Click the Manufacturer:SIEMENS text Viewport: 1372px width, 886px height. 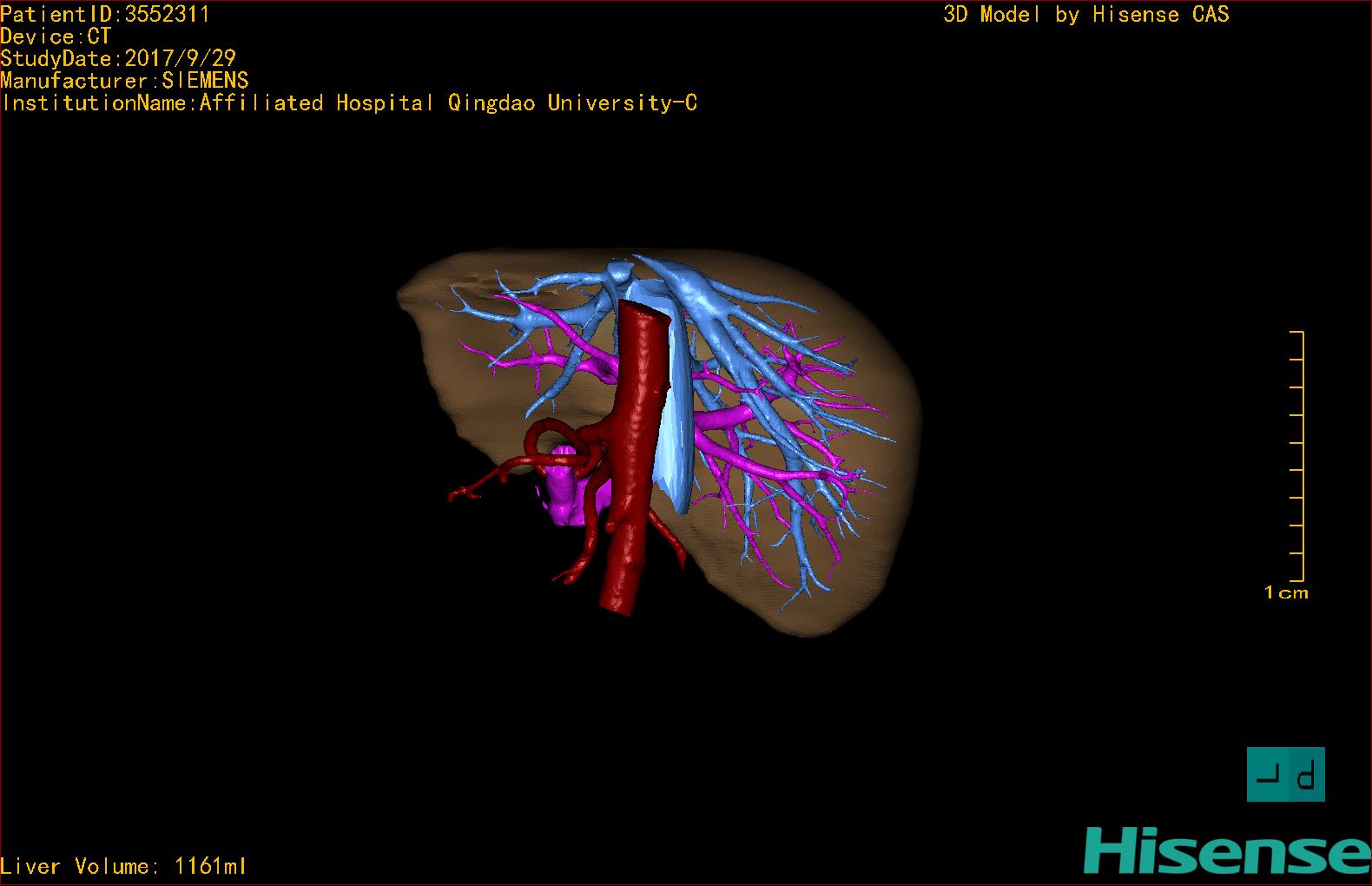124,81
